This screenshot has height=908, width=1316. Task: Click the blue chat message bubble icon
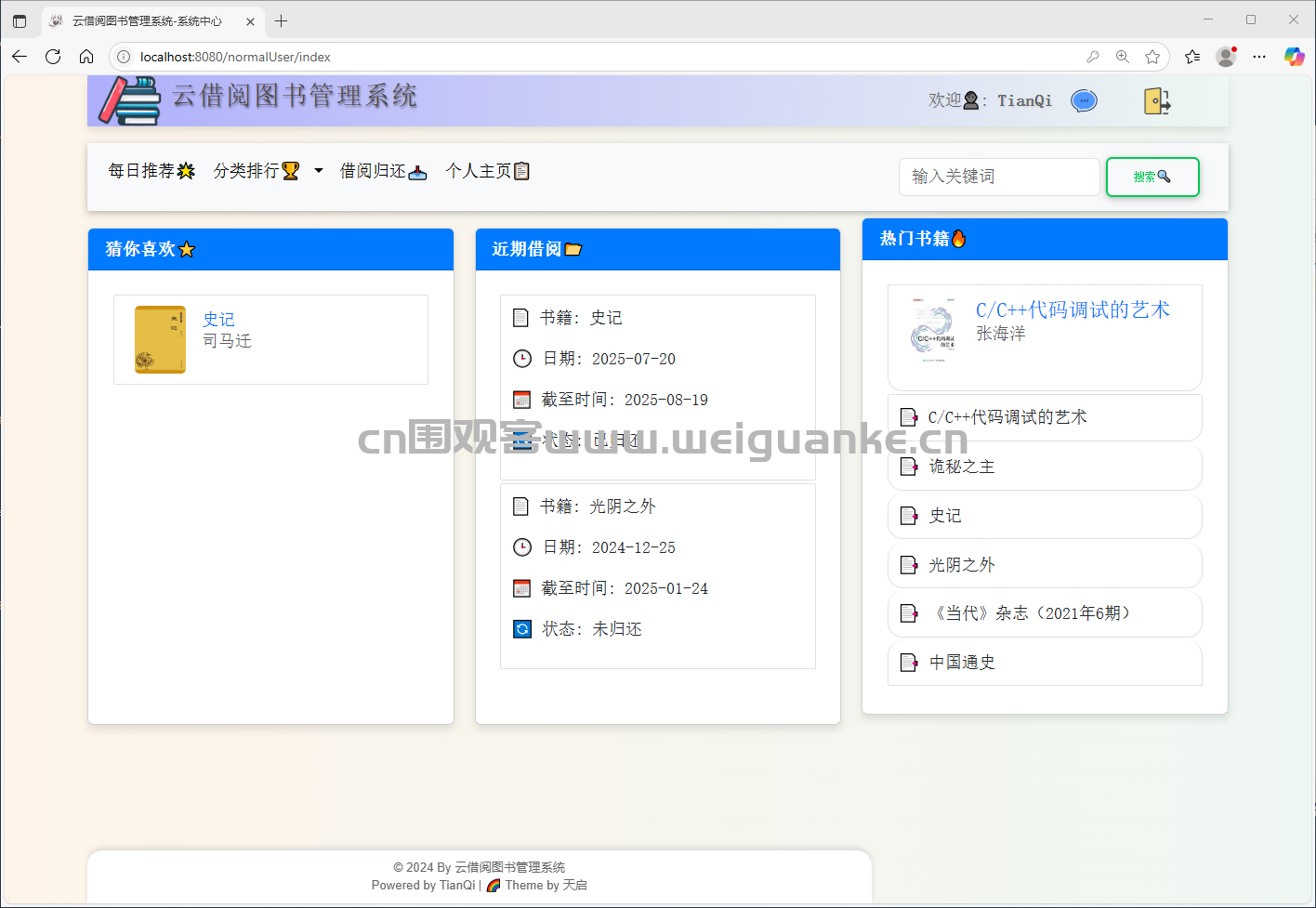click(x=1084, y=100)
